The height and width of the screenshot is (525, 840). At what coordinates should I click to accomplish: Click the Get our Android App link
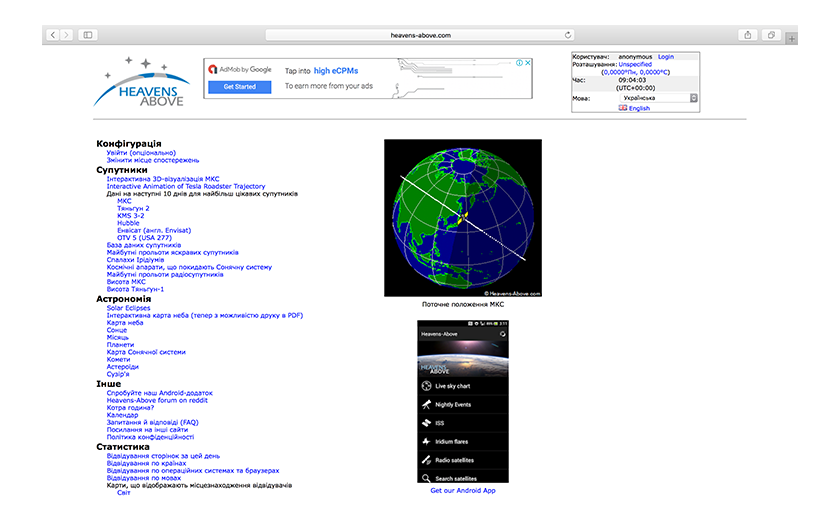tap(462, 491)
